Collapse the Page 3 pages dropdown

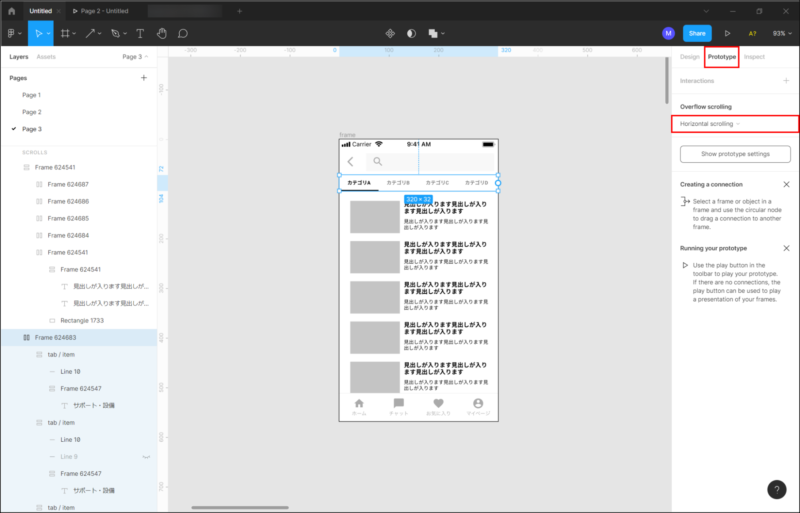133,57
